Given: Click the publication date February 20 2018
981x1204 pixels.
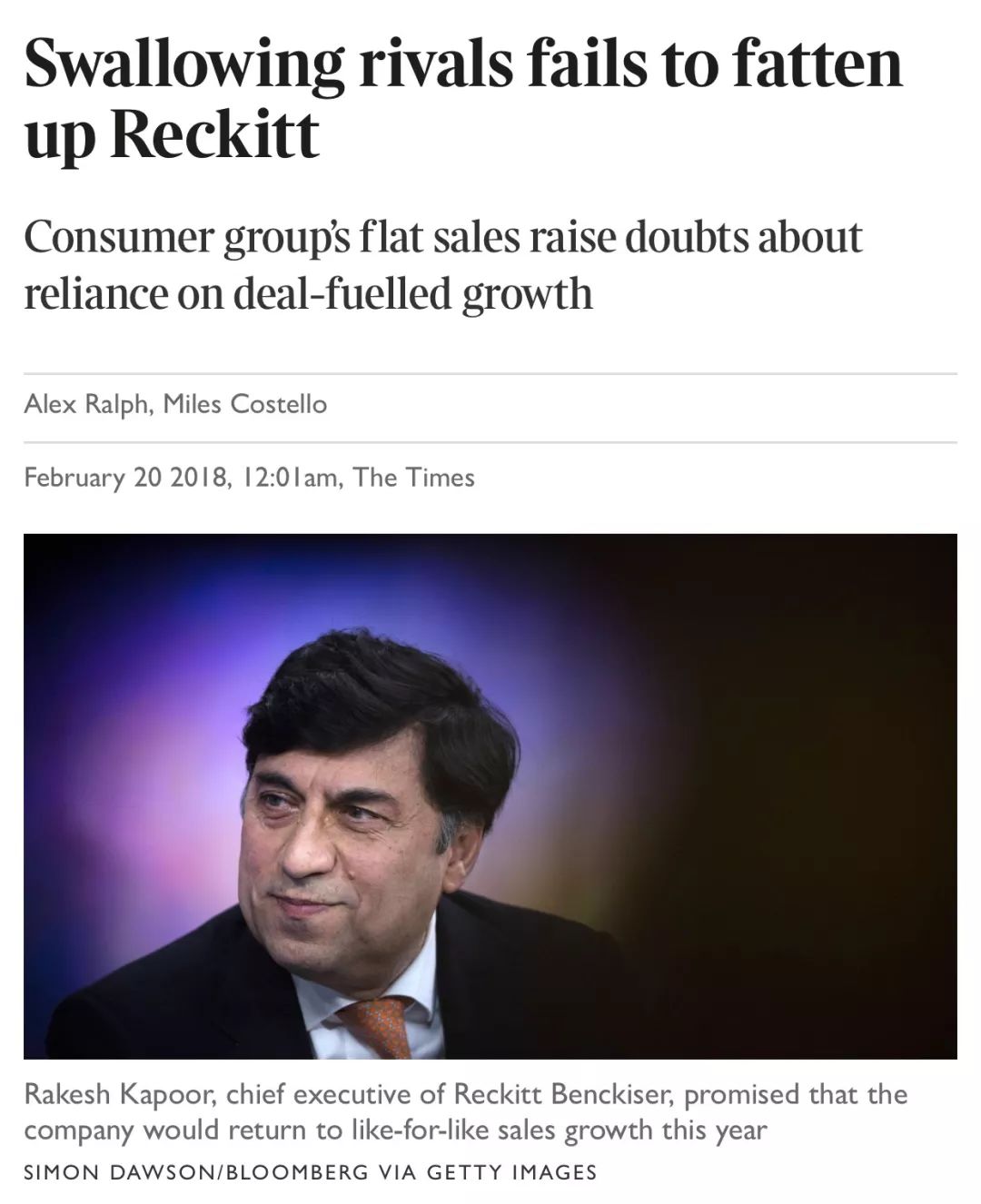Looking at the screenshot, I should 124,477.
